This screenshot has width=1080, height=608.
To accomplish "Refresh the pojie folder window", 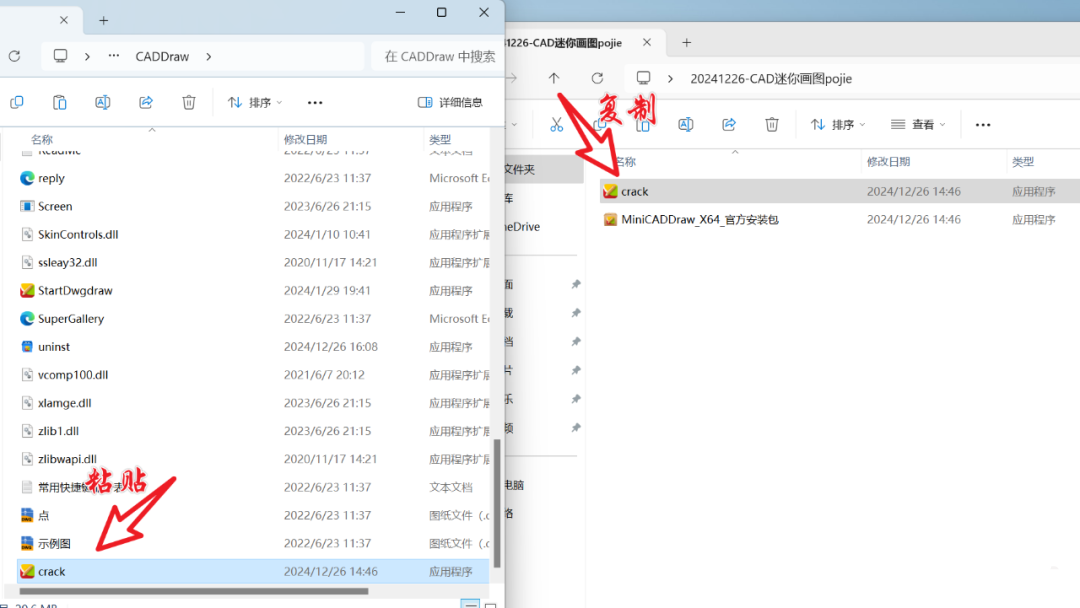I will (x=597, y=78).
